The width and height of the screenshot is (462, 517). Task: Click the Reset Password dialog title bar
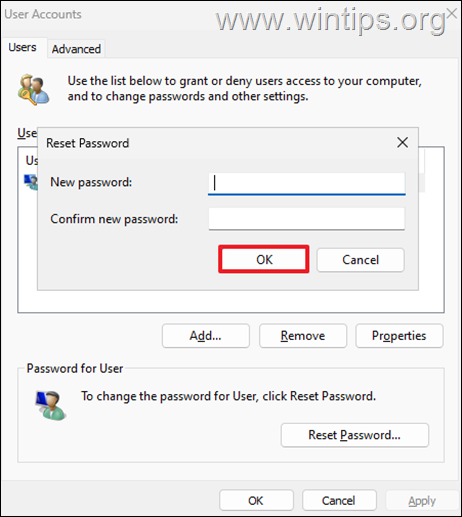coord(217,143)
